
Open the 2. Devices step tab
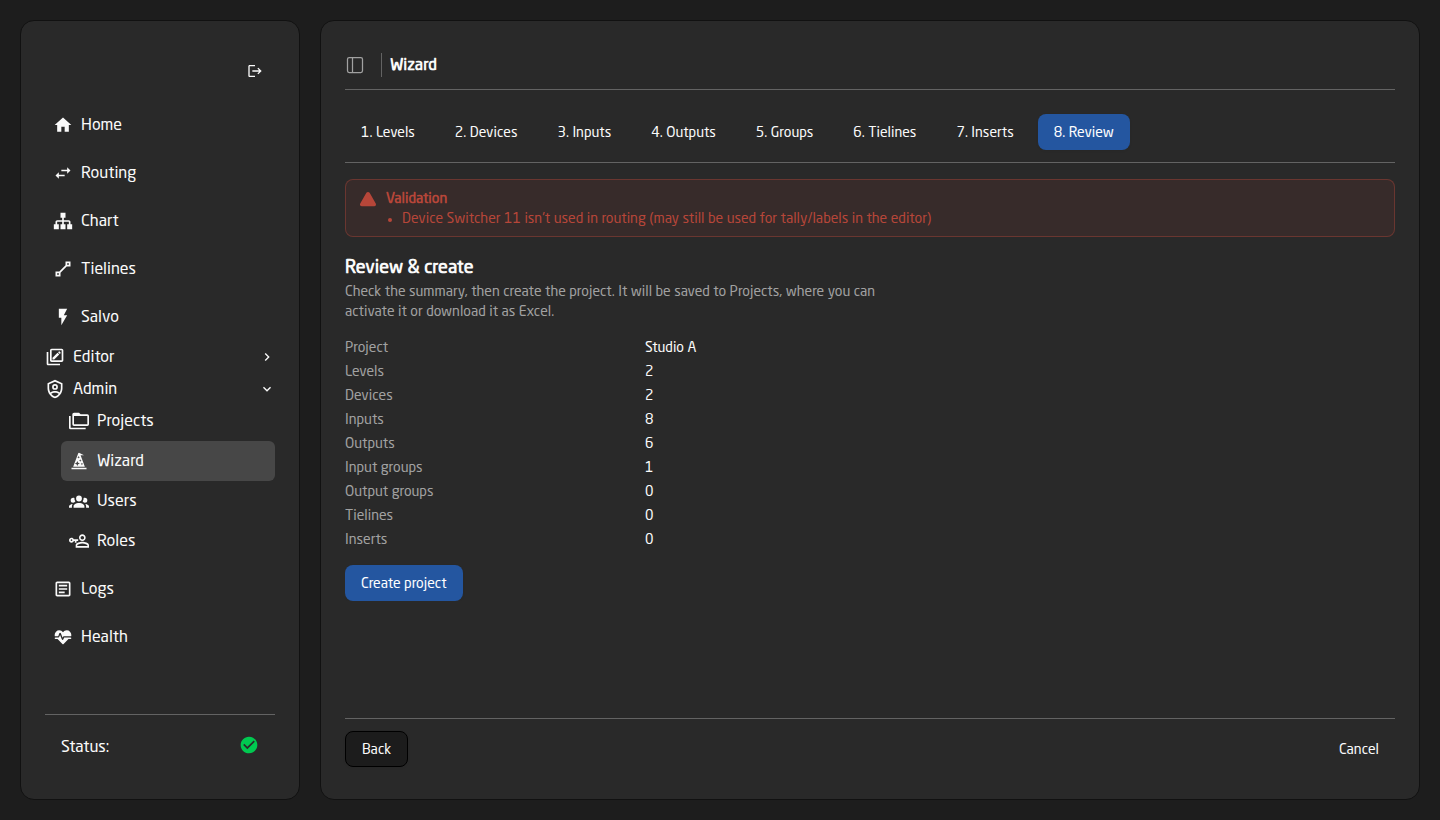[486, 132]
